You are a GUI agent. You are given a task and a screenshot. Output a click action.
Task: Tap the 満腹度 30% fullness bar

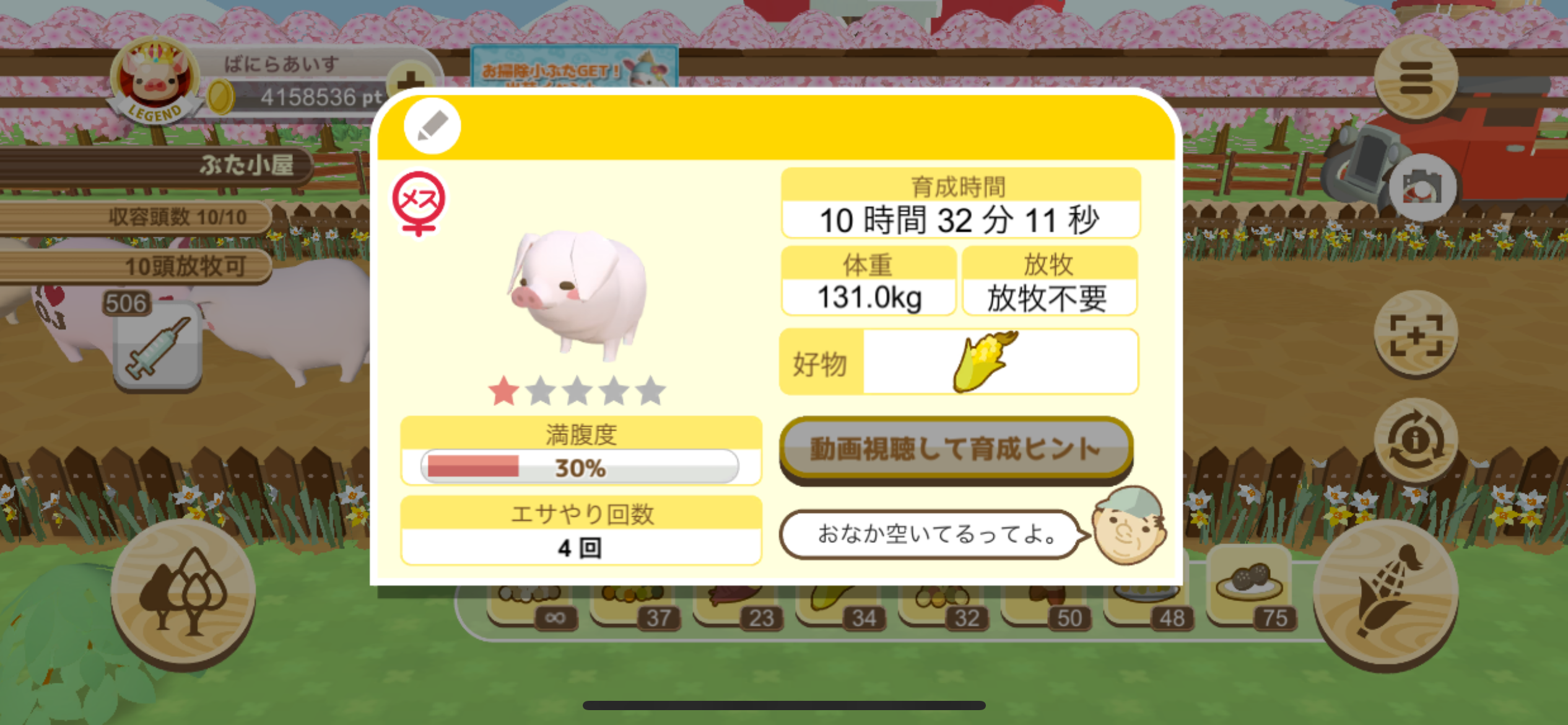580,467
